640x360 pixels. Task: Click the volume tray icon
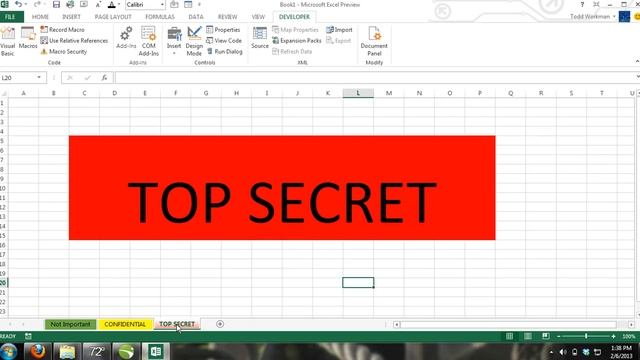coord(563,352)
